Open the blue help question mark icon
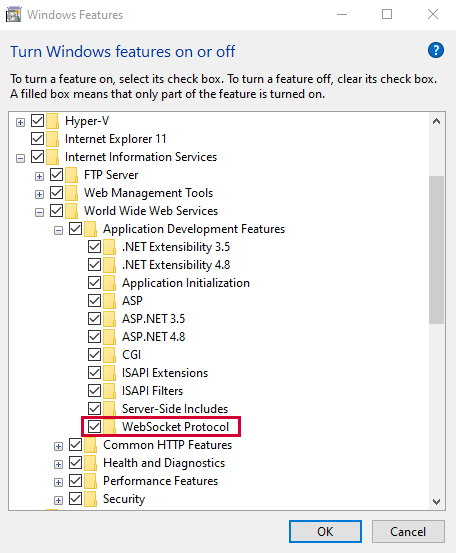This screenshot has width=456, height=553. [x=436, y=50]
